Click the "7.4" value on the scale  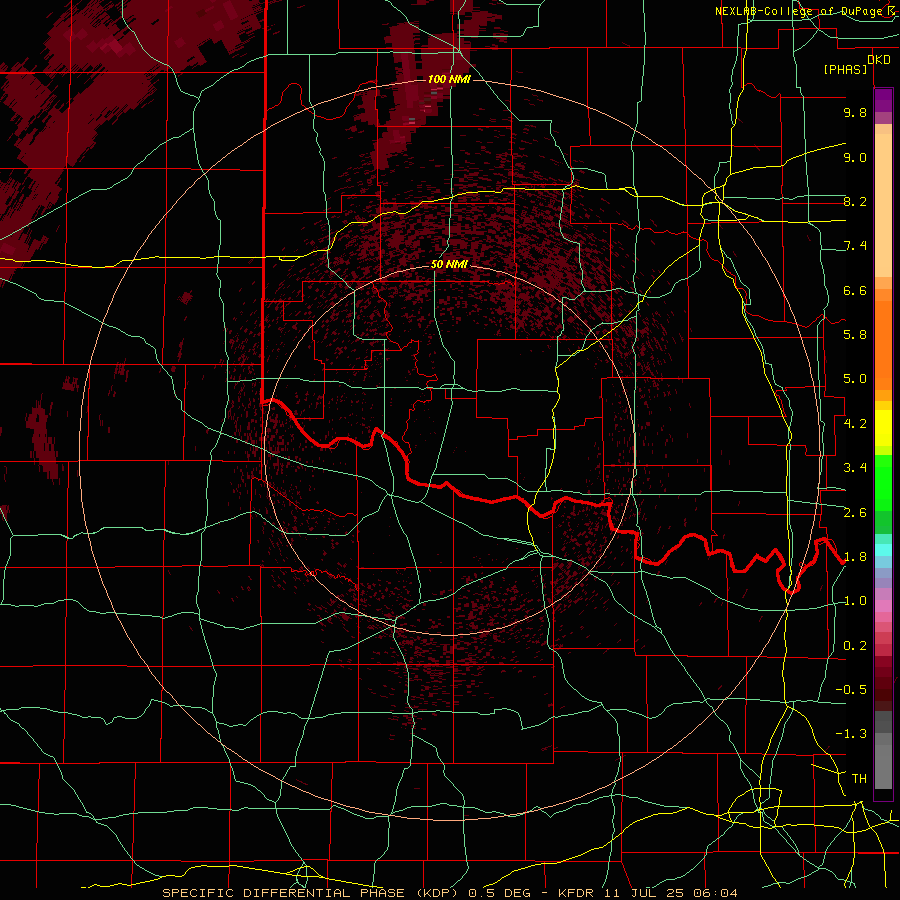pos(855,246)
